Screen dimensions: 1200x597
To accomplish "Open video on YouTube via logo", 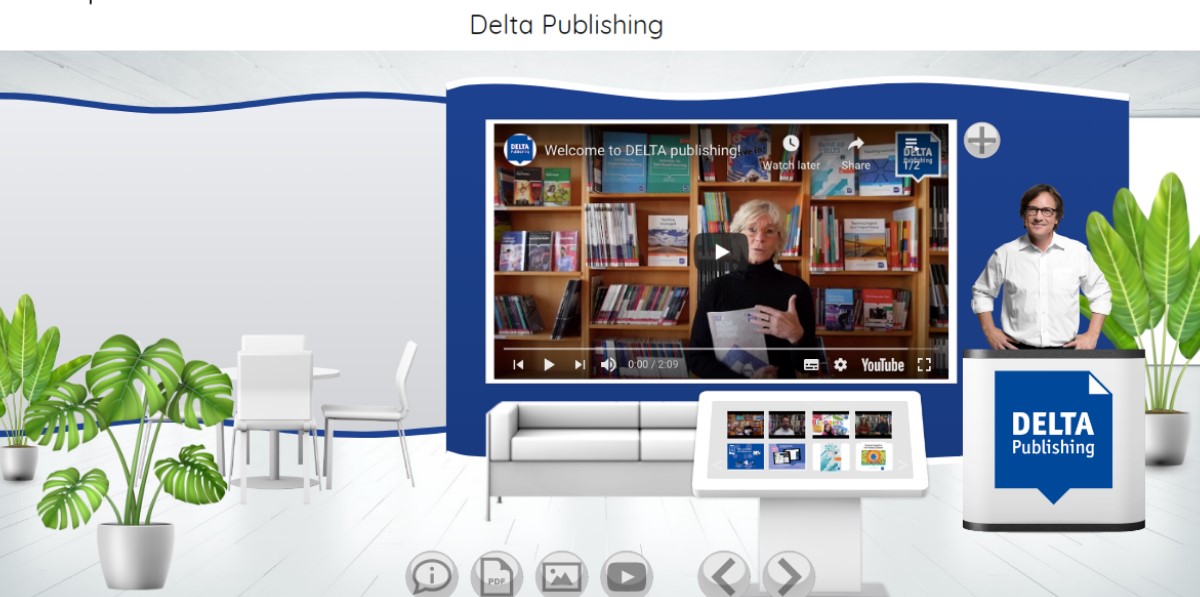I will coord(882,365).
